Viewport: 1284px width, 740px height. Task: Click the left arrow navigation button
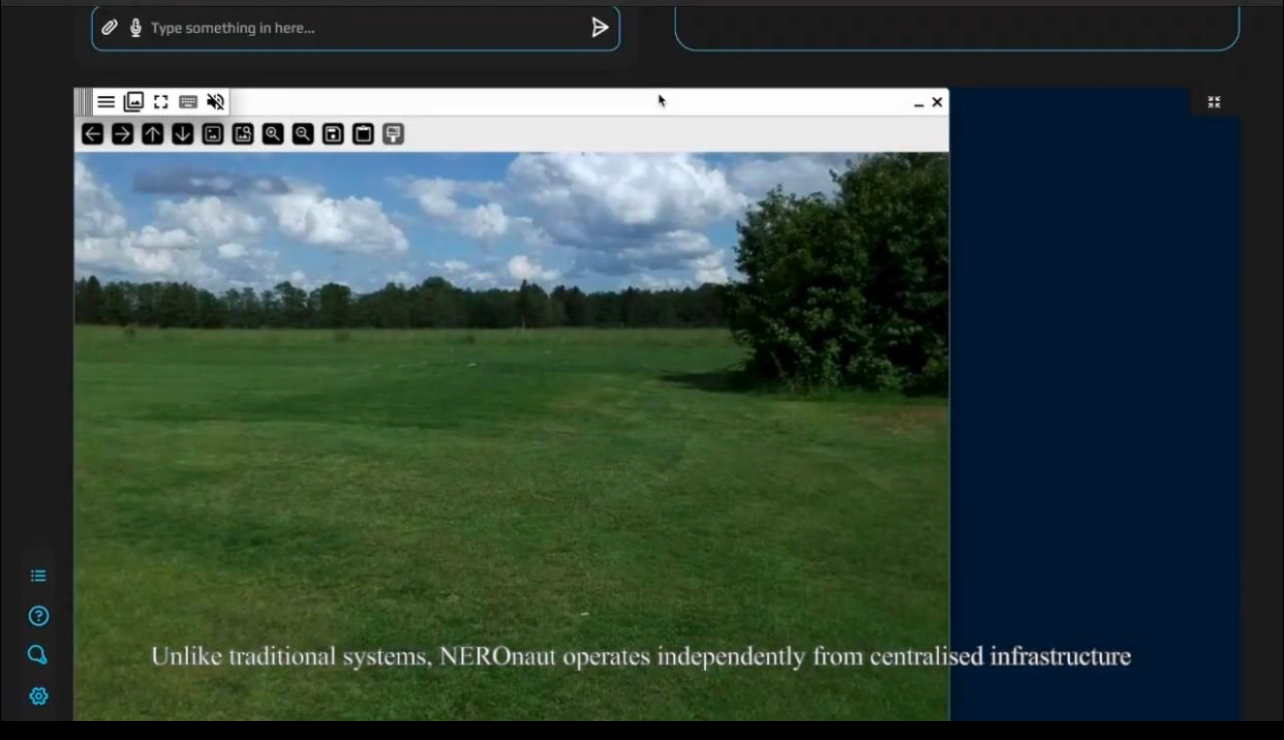point(92,134)
